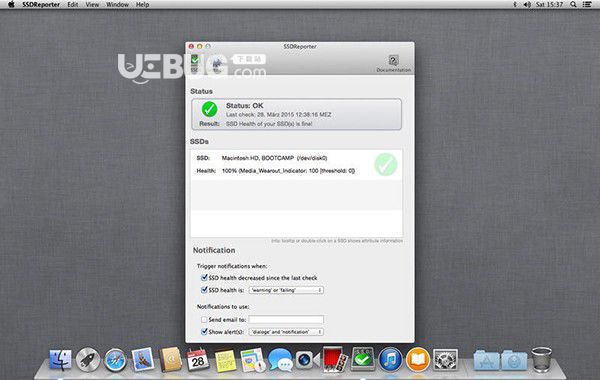The width and height of the screenshot is (600, 380).
Task: Toggle the 'SSD health is' checkbox
Action: (x=204, y=290)
